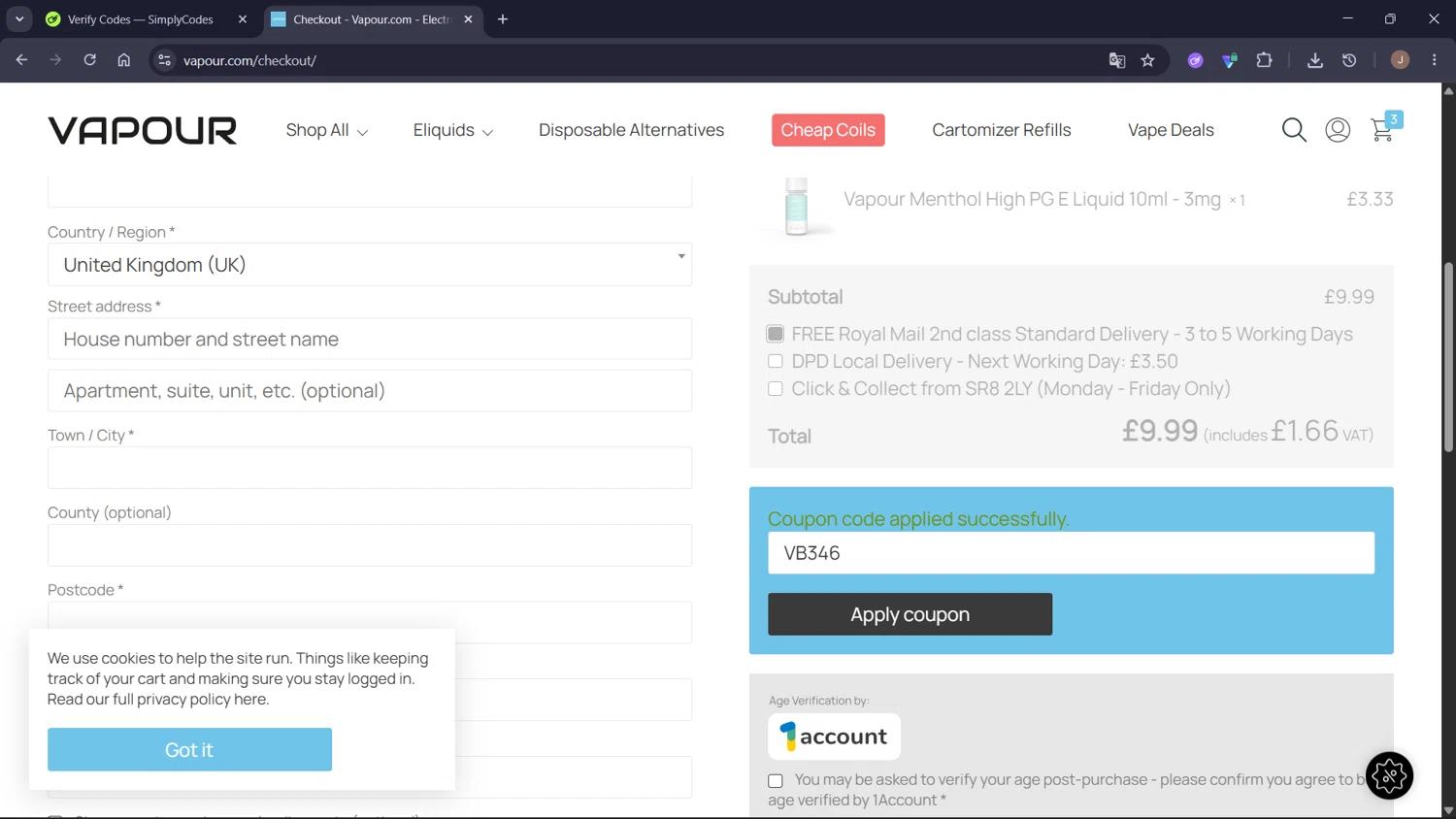Click the Coupon code applied successfully message
The height and width of the screenshot is (819, 1456).
[918, 519]
